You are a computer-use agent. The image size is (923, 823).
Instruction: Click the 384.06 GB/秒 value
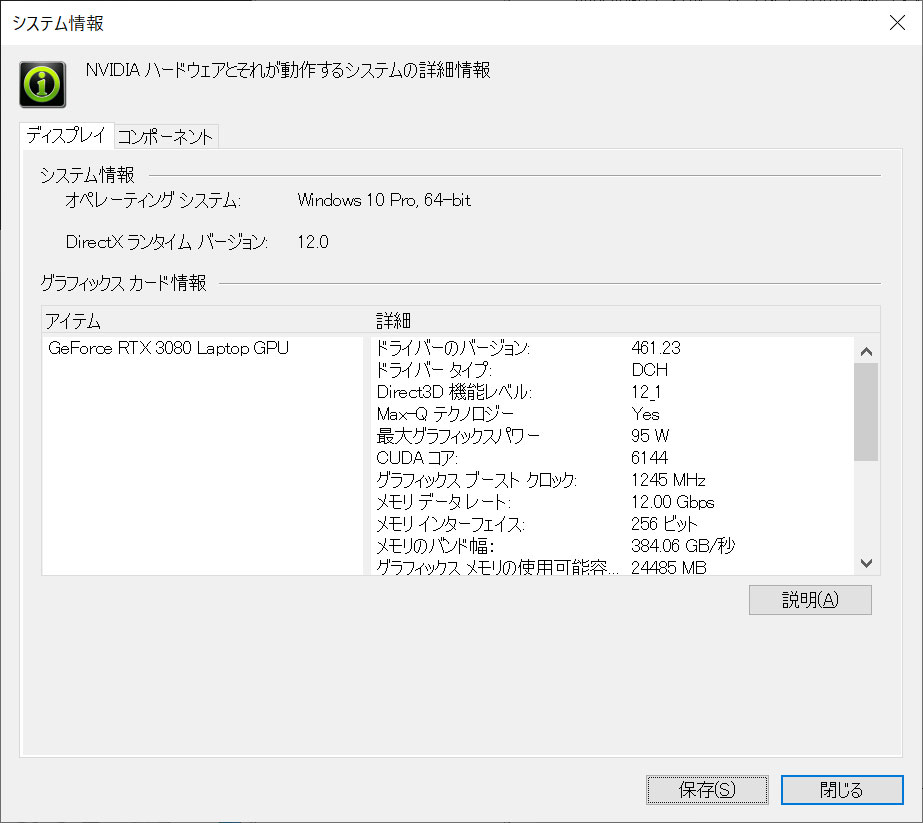click(x=683, y=546)
